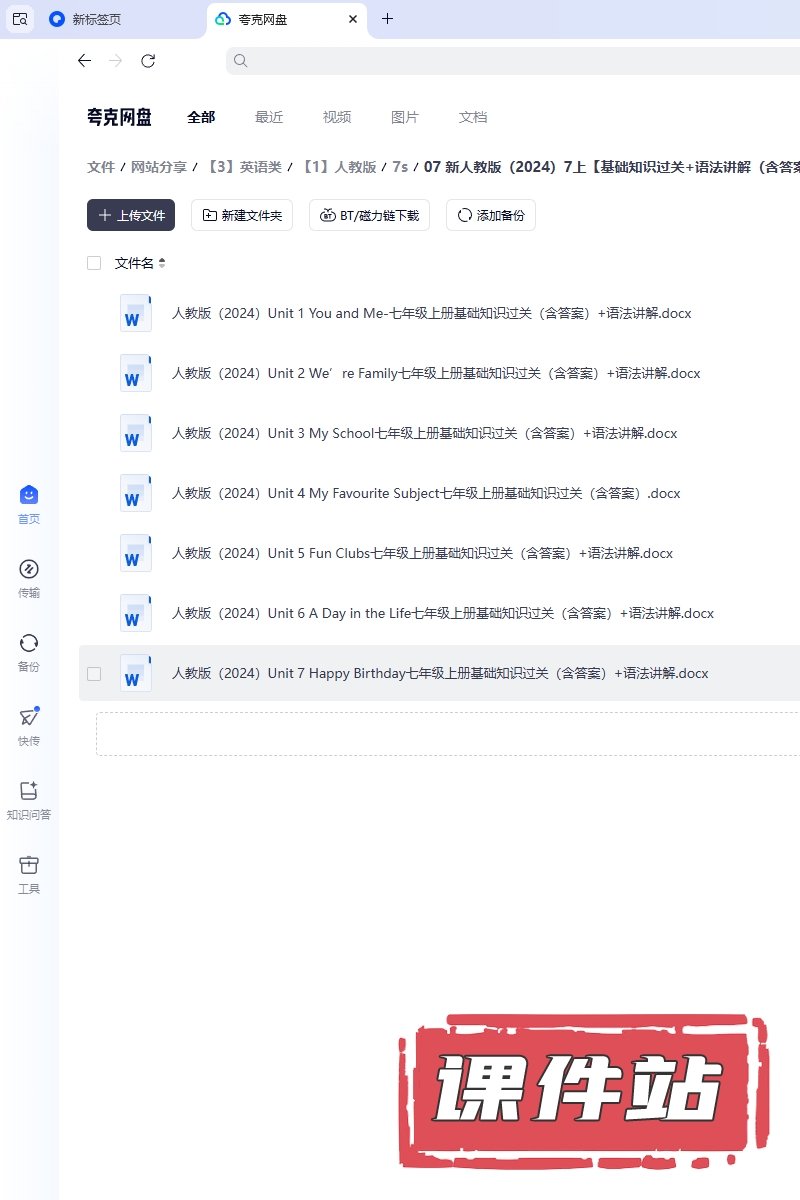Open the 首页 home sidebar icon

[29, 495]
